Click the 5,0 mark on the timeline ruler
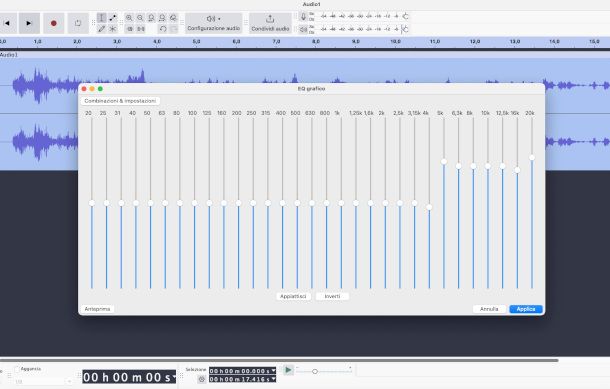The height and width of the screenshot is (389, 610). pos(196,41)
